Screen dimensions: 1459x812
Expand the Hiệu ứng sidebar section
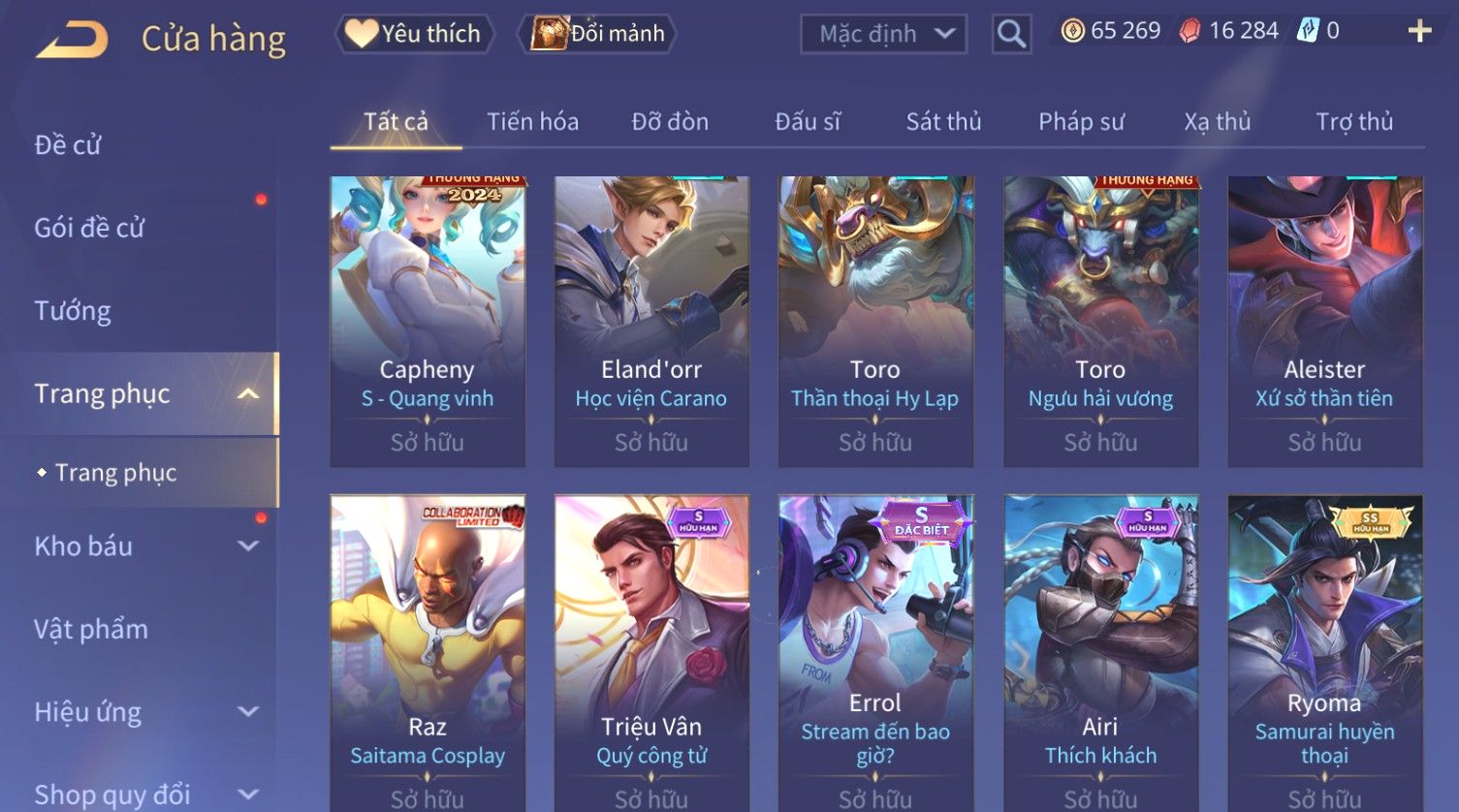248,711
